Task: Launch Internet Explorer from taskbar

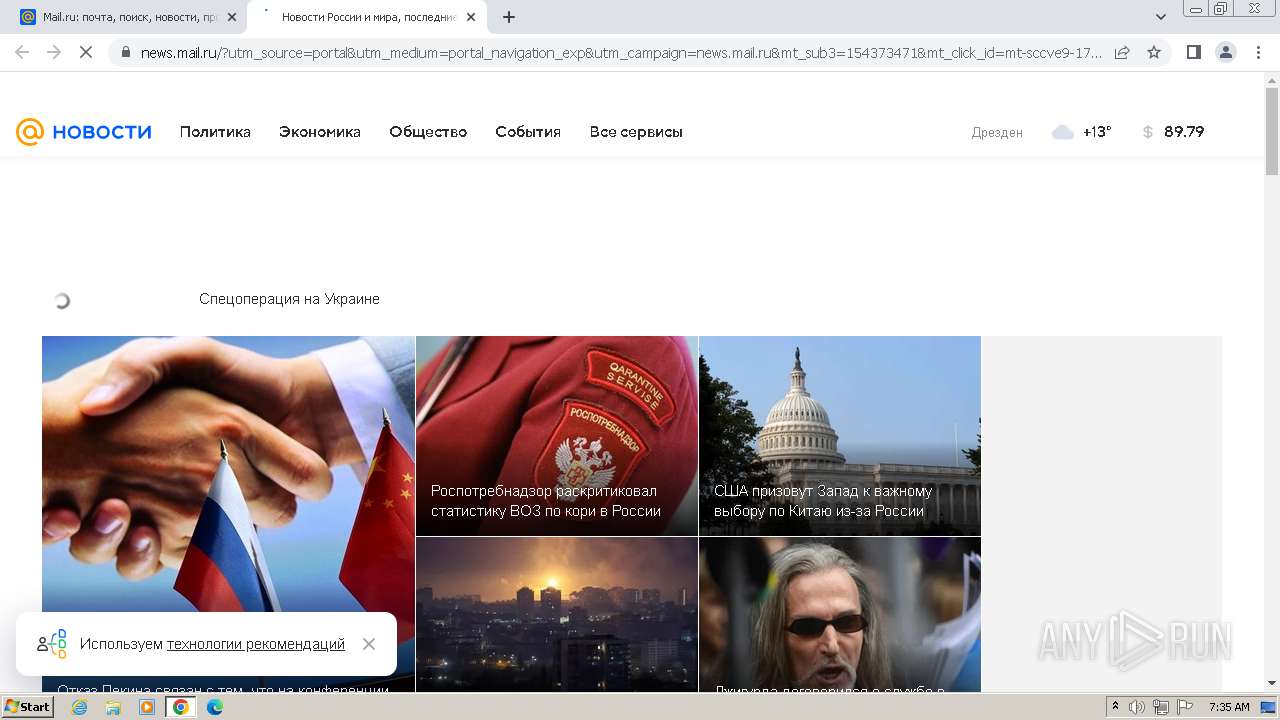Action: (x=80, y=707)
